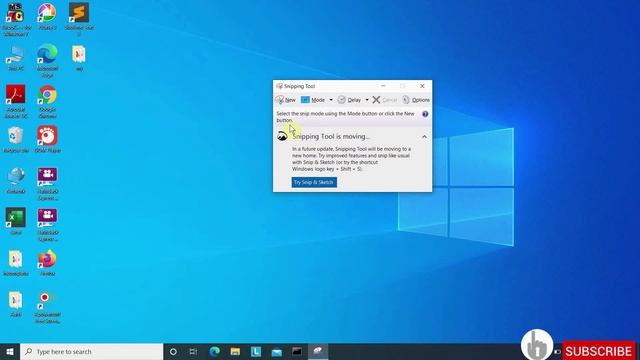
Task: Select the This PC desktop icon
Action: (16, 58)
